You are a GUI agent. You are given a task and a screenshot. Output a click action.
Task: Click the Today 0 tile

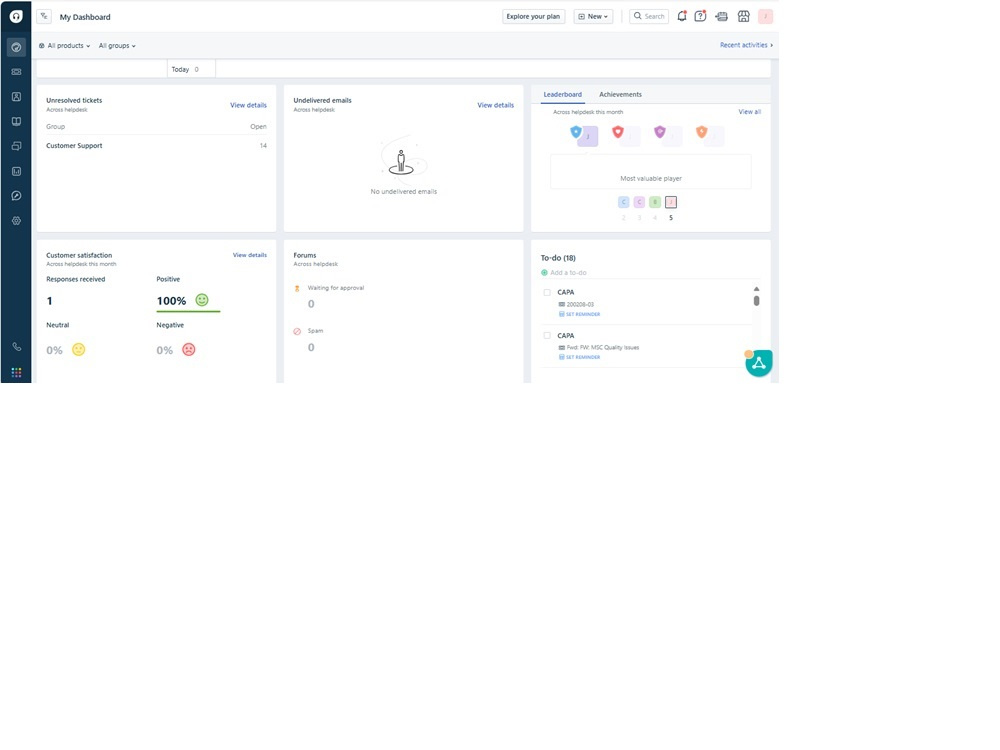[191, 70]
